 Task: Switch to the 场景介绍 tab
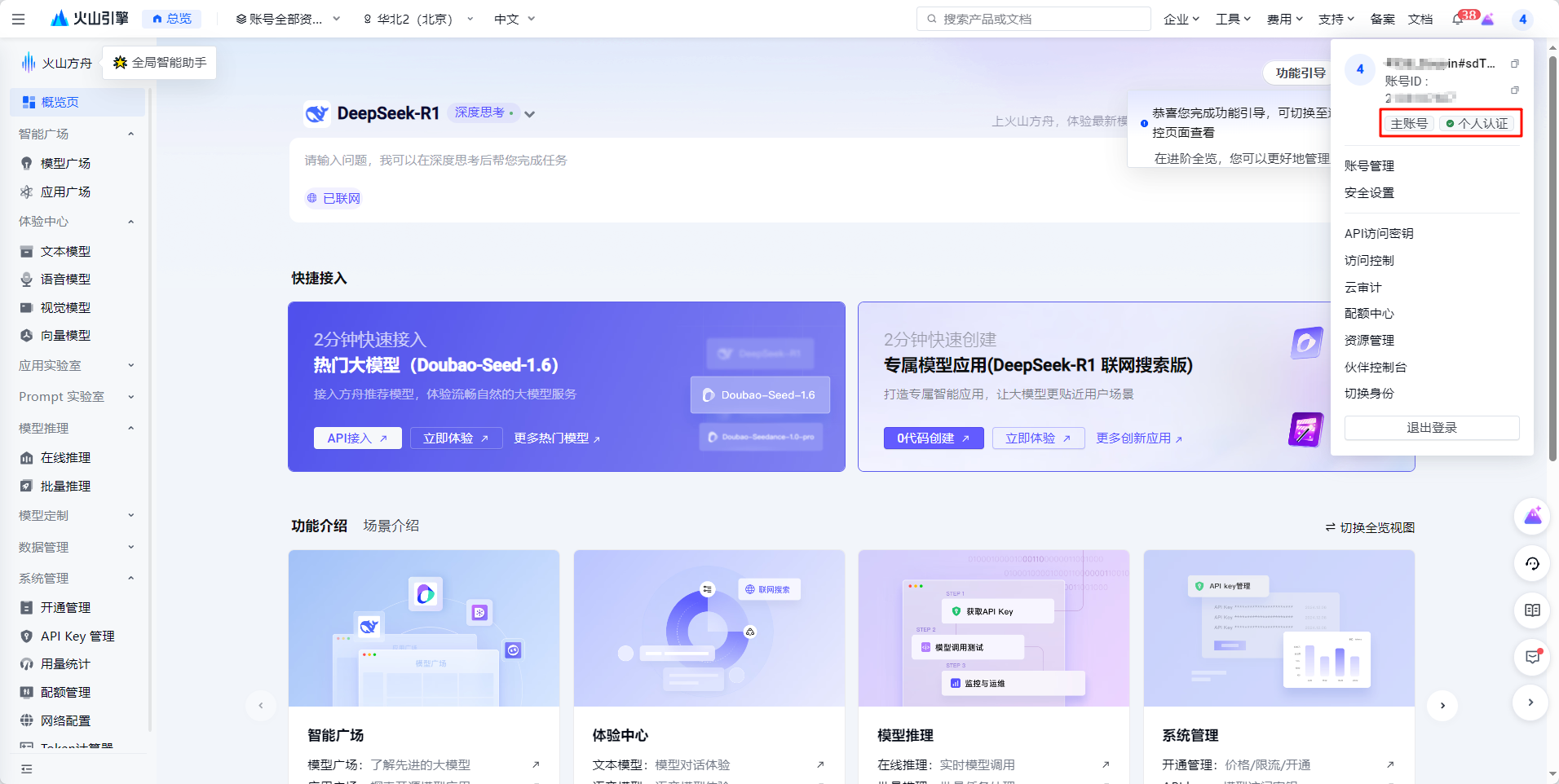click(x=391, y=526)
